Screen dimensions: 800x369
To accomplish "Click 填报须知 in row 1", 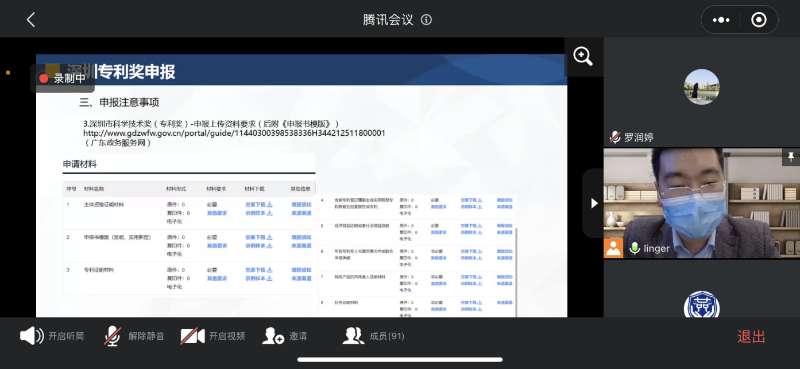I will click(x=301, y=205).
